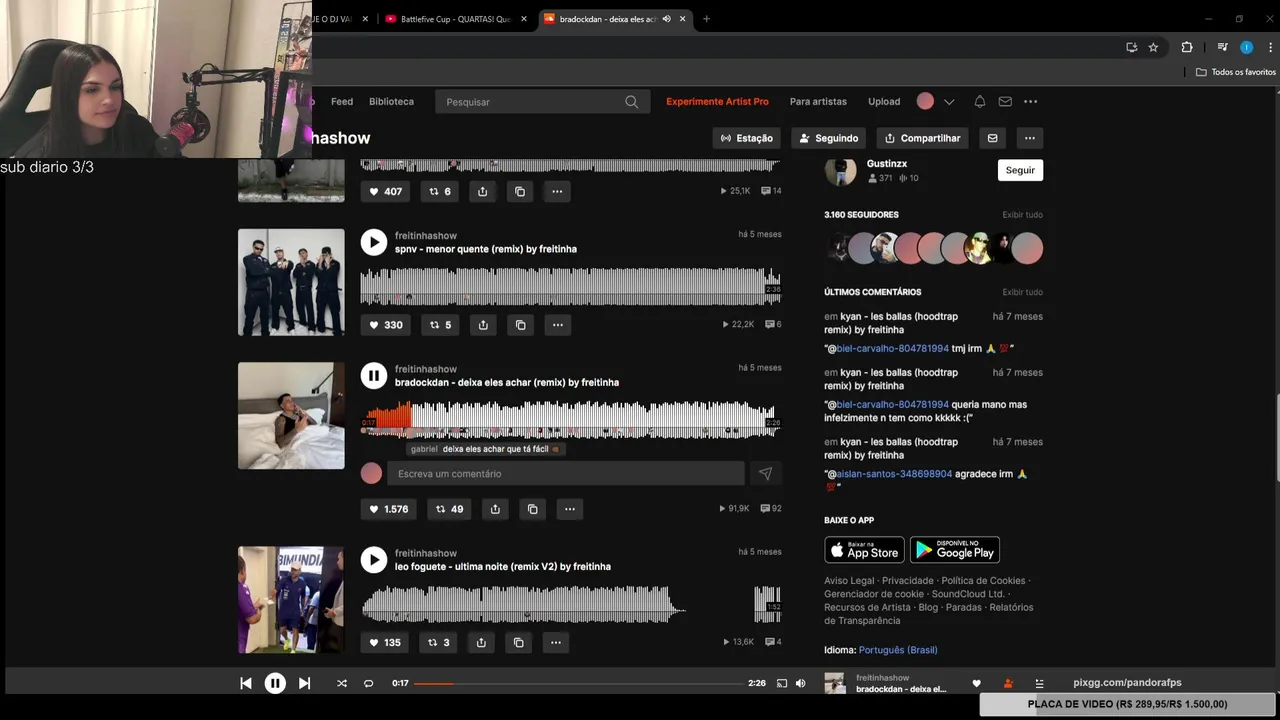Skip to the previous track in player bar
Viewport: 1280px width, 720px height.
pos(246,683)
